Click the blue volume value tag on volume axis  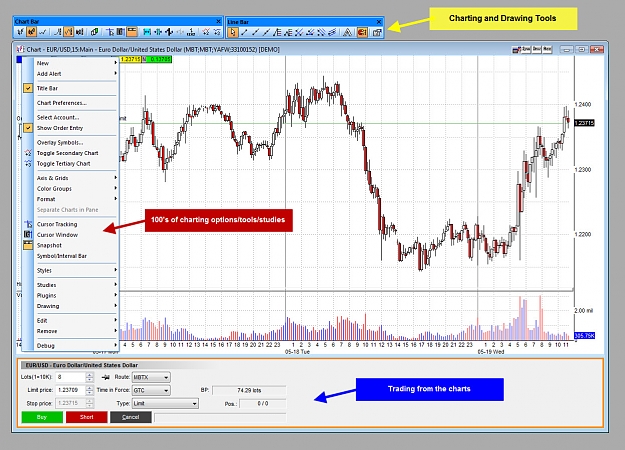tap(584, 336)
